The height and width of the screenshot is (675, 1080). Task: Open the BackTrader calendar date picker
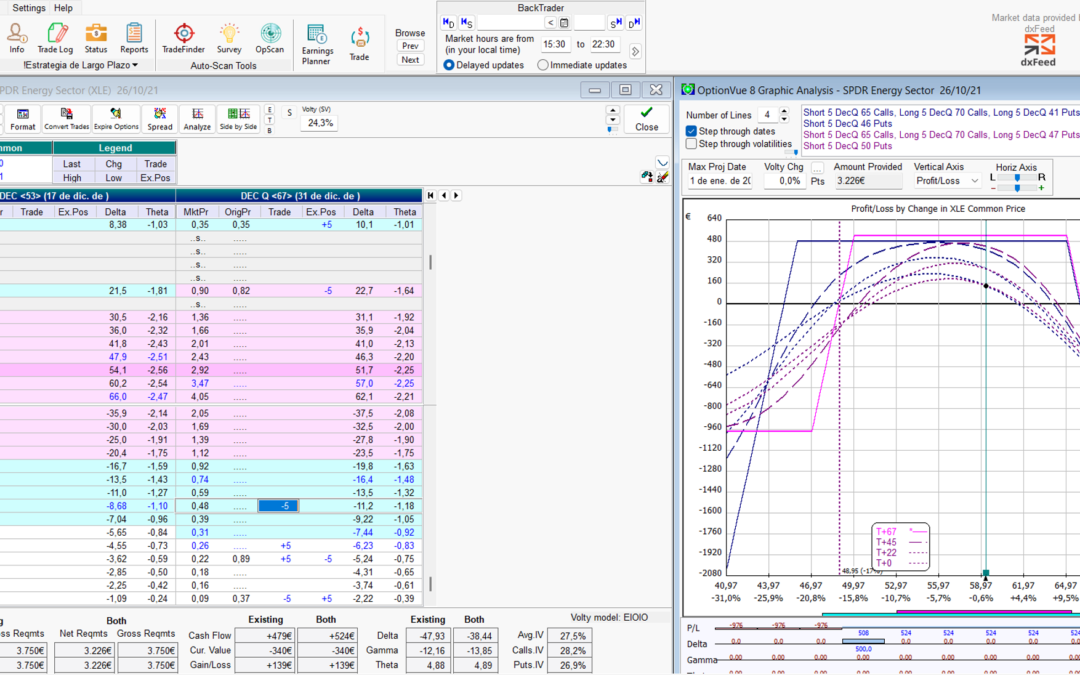coord(564,23)
